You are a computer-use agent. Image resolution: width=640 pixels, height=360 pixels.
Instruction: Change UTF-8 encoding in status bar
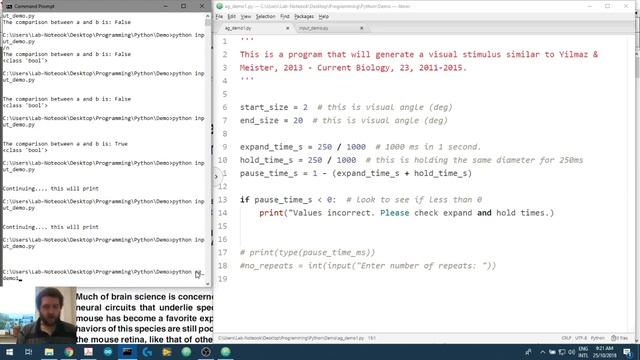pyautogui.click(x=580, y=338)
